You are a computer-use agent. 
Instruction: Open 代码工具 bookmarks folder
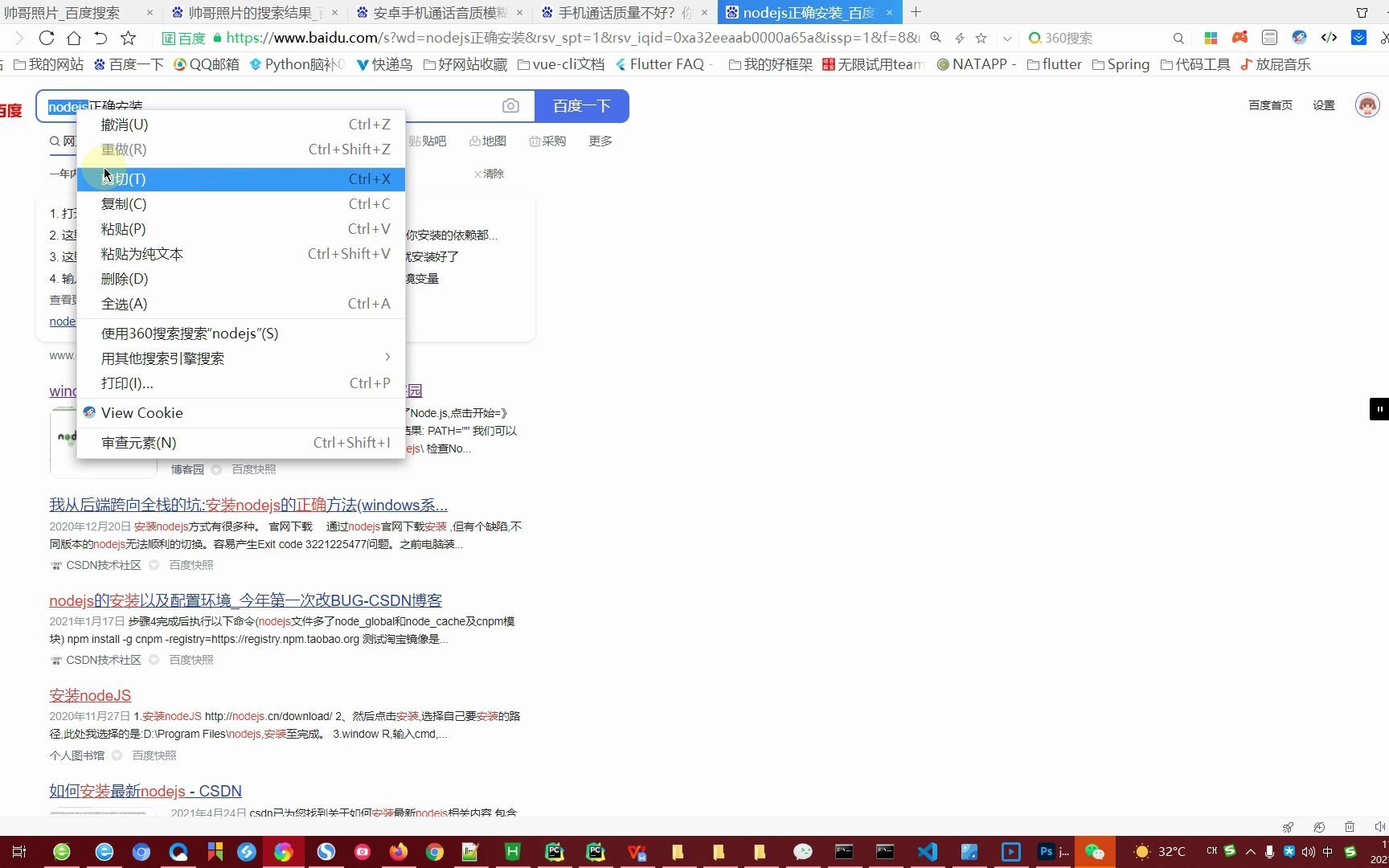click(x=1195, y=64)
